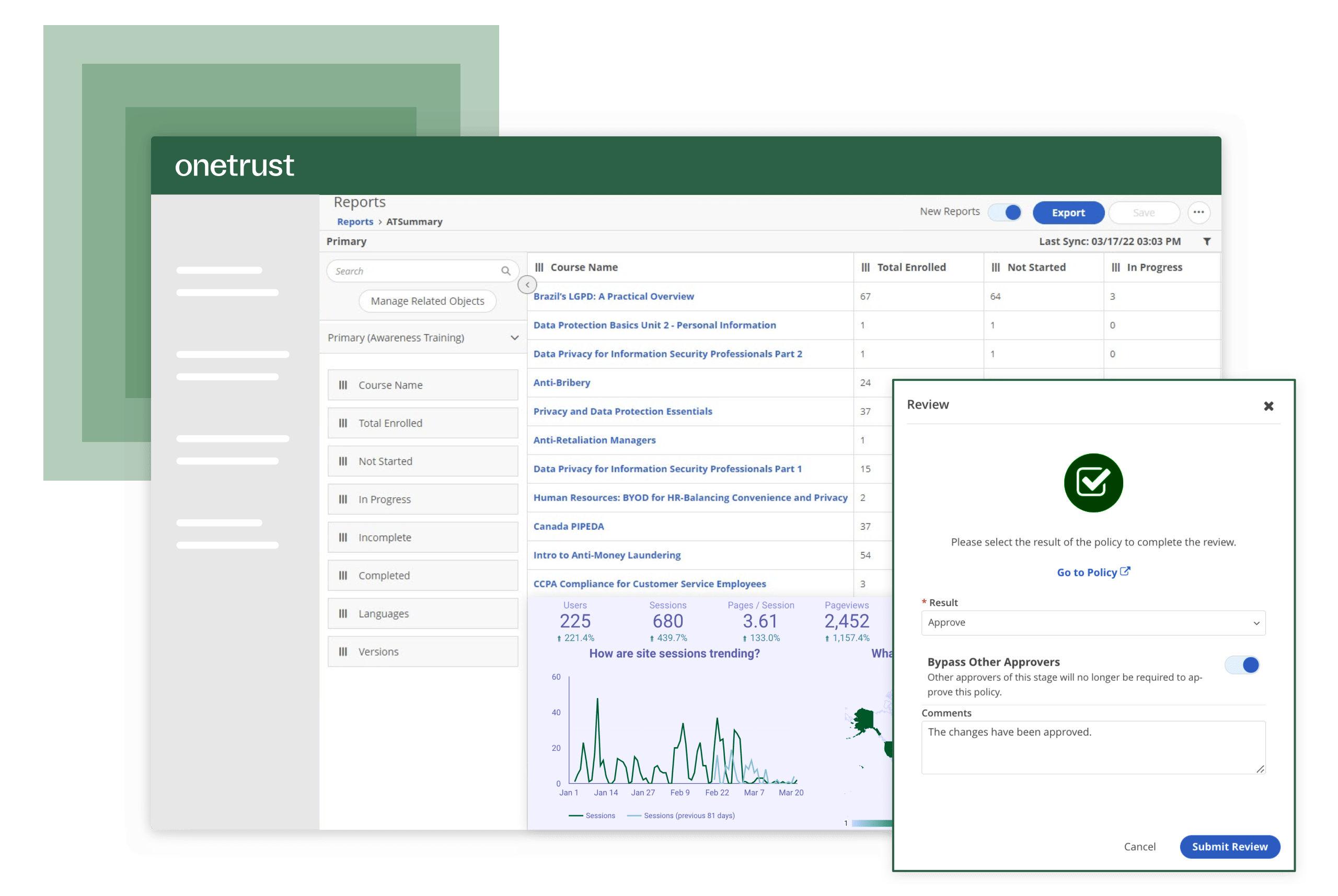
Task: Click the Total Enrolled column header grip icon
Action: point(866,267)
